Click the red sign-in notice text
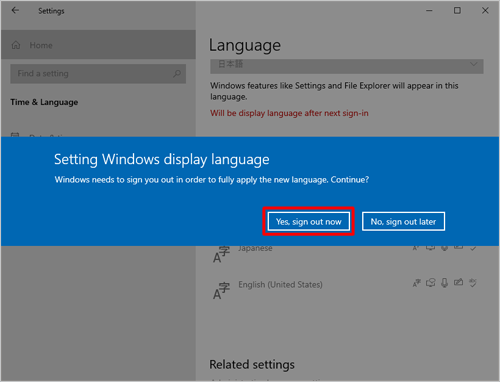The width and height of the screenshot is (500, 382). coord(289,113)
